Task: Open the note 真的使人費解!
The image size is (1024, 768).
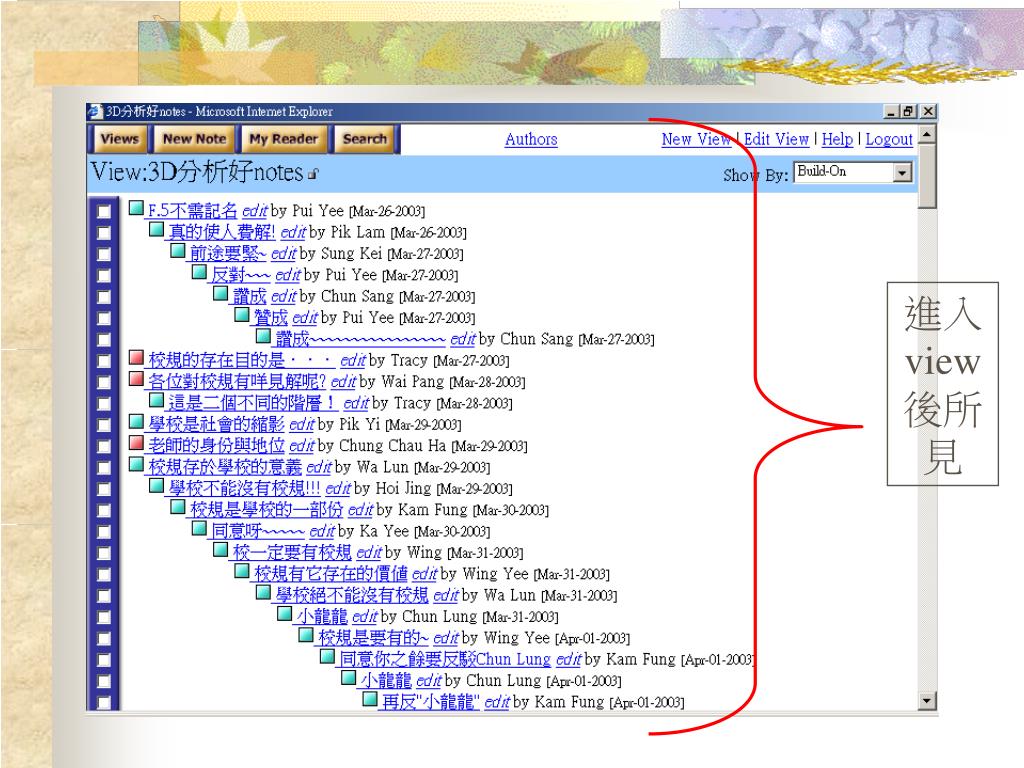Action: tap(221, 232)
